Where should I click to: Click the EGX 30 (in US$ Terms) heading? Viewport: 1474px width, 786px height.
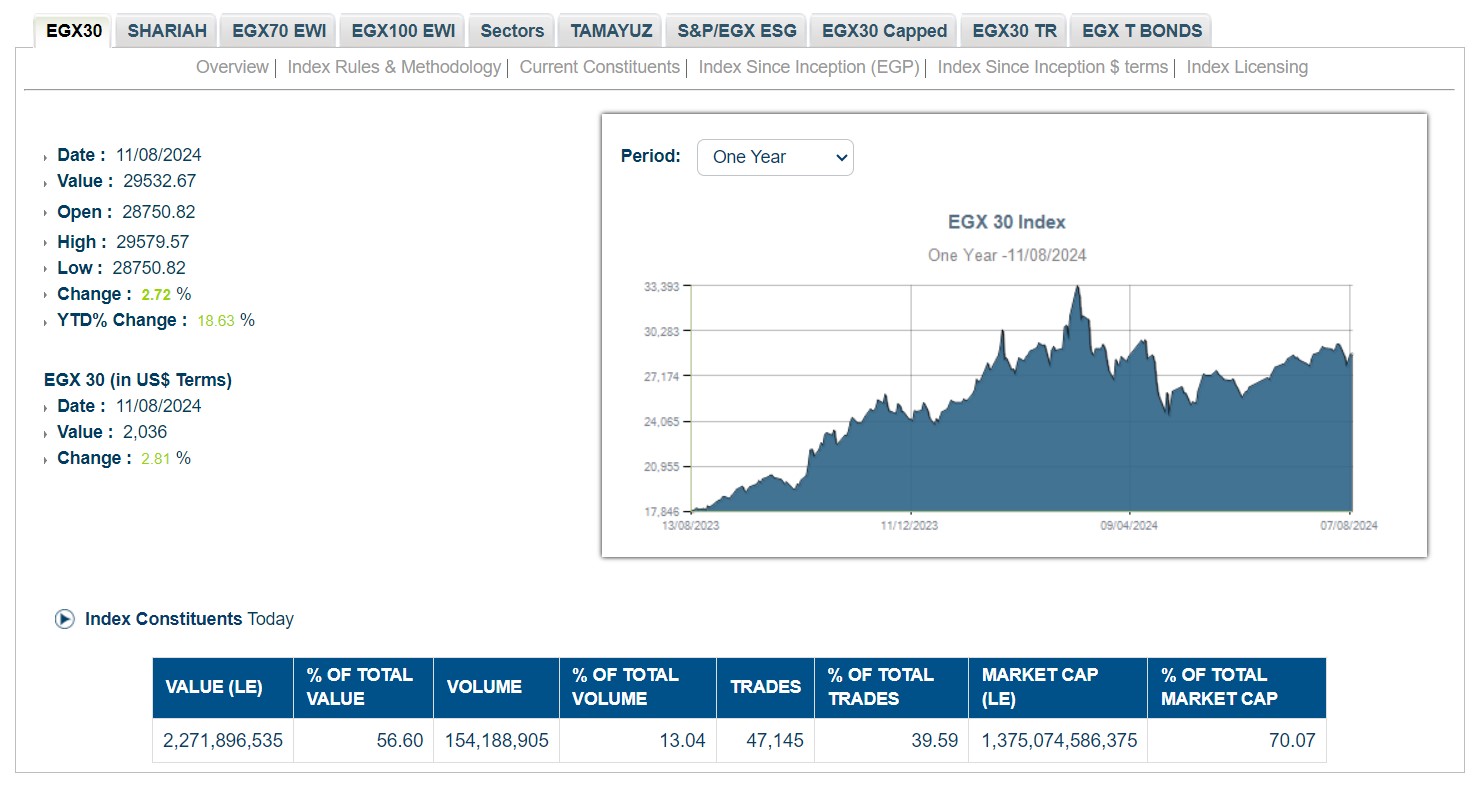138,380
